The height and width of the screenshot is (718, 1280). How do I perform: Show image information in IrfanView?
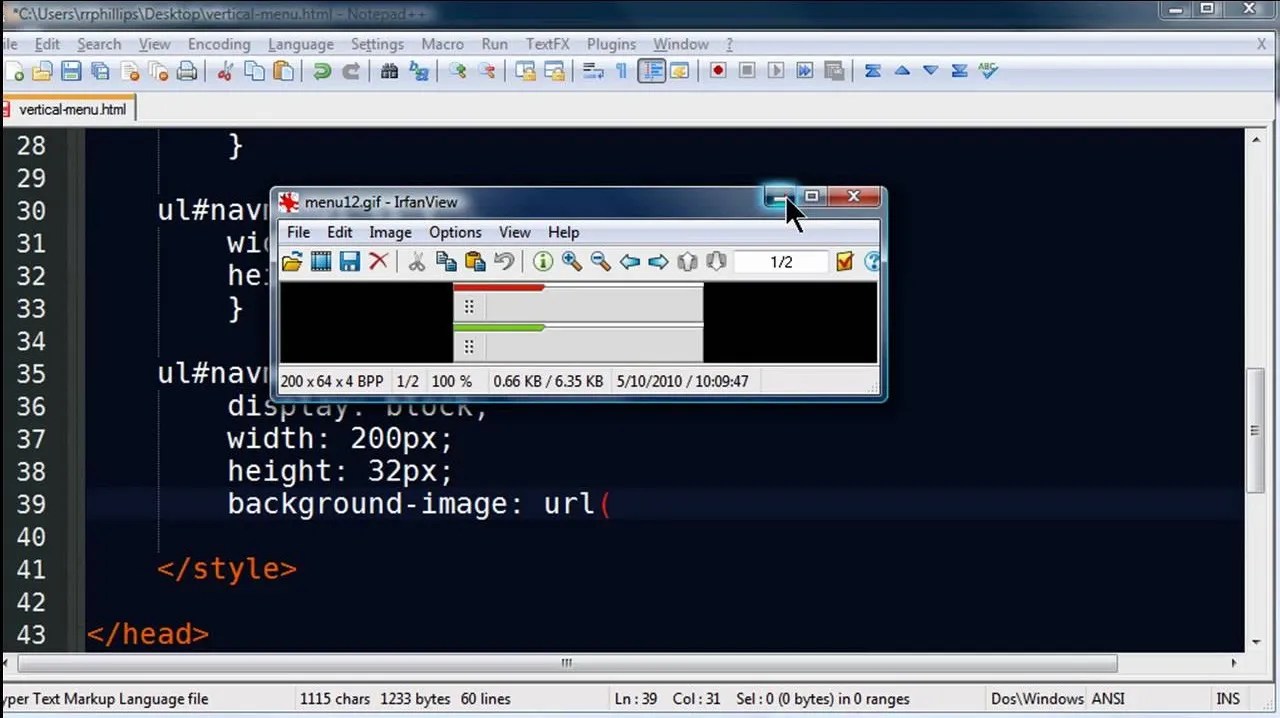click(543, 262)
